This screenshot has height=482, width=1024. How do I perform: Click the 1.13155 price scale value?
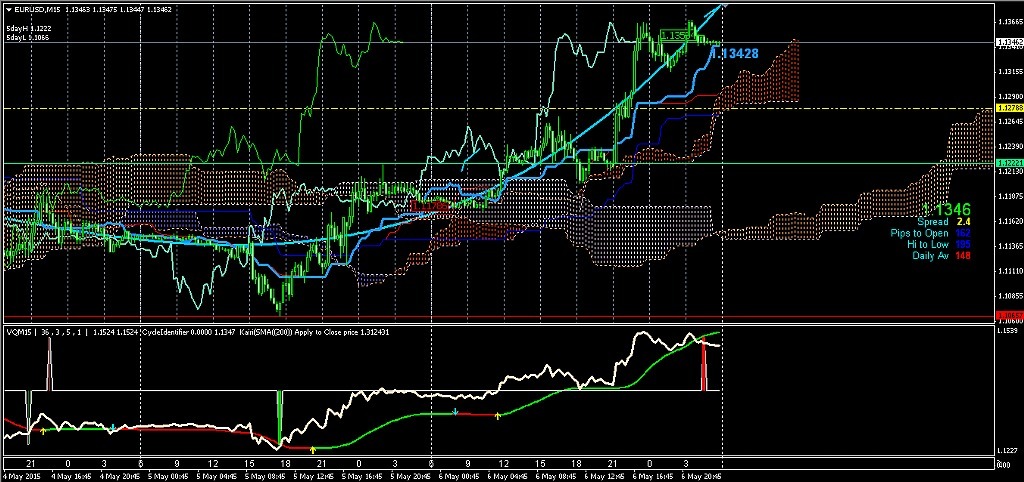click(x=1009, y=71)
